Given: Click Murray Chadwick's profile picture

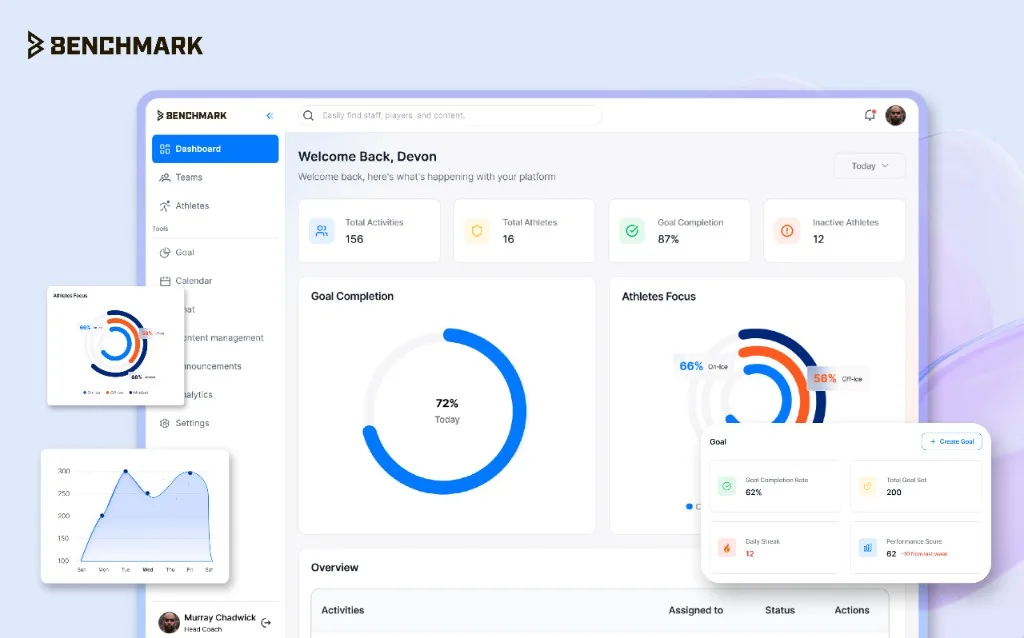Looking at the screenshot, I should point(169,622).
